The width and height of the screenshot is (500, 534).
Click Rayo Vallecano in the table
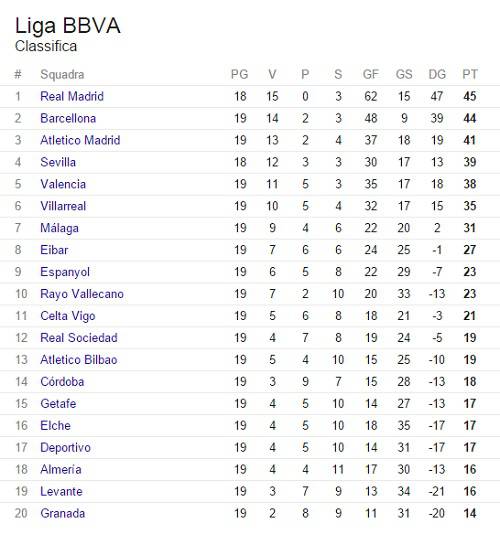tap(82, 294)
